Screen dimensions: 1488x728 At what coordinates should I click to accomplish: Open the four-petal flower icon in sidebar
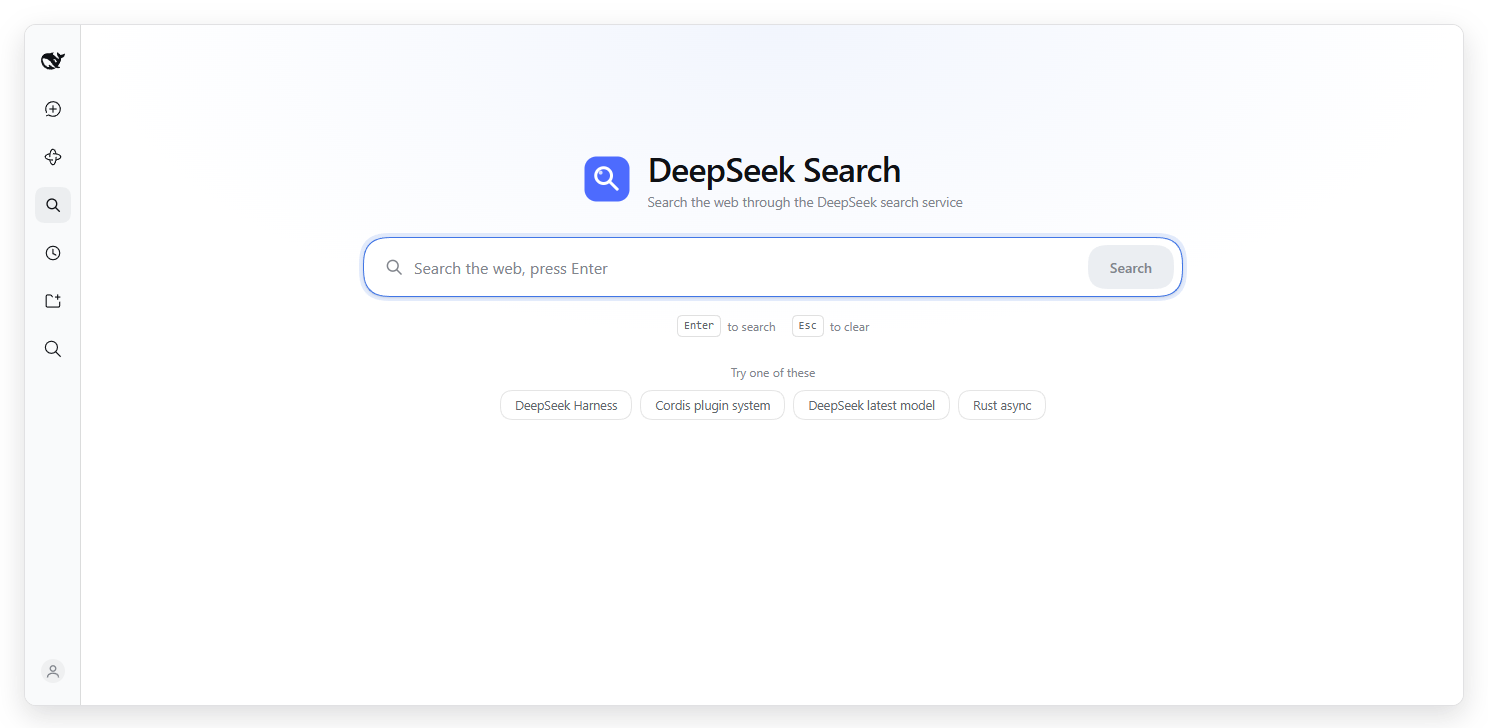[53, 157]
